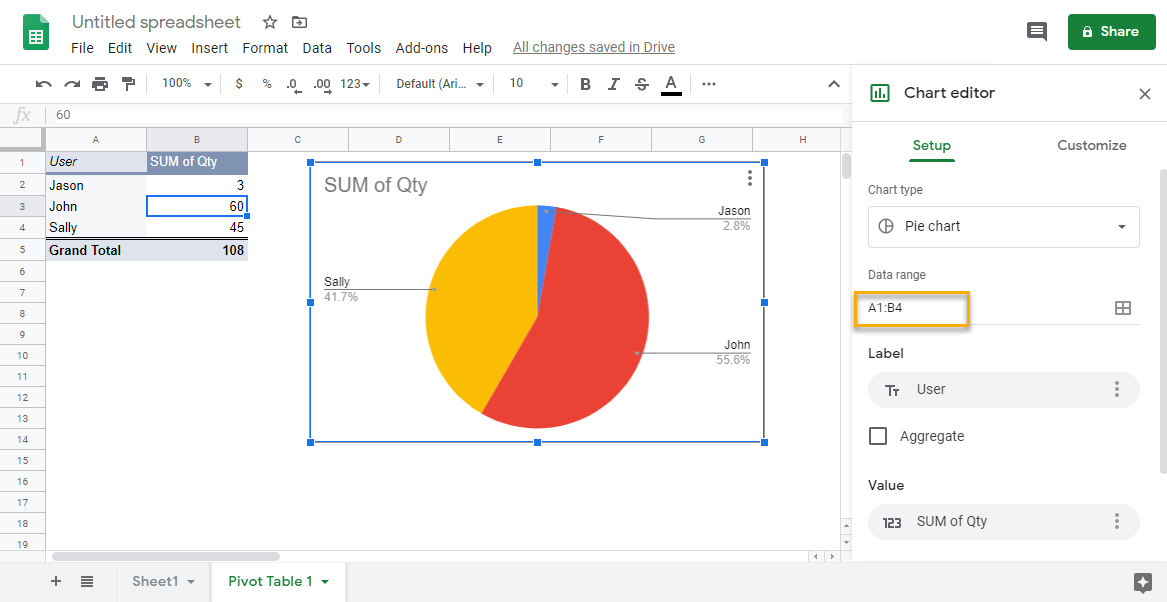
Task: Open options for User label
Action: point(1116,389)
